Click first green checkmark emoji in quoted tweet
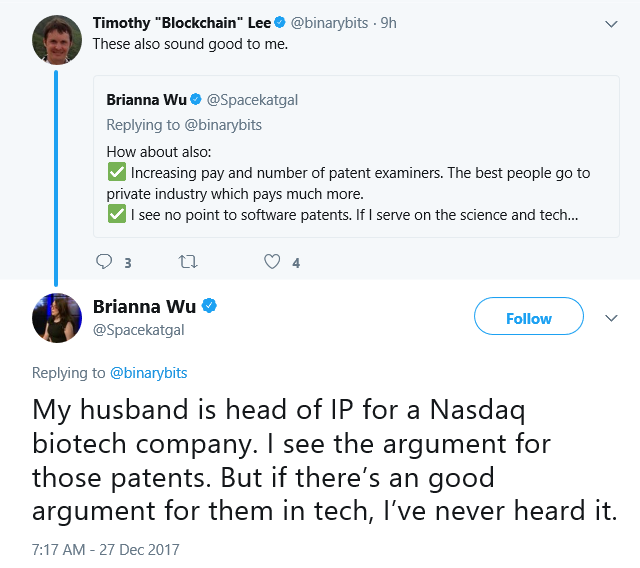This screenshot has width=640, height=568. point(117,172)
